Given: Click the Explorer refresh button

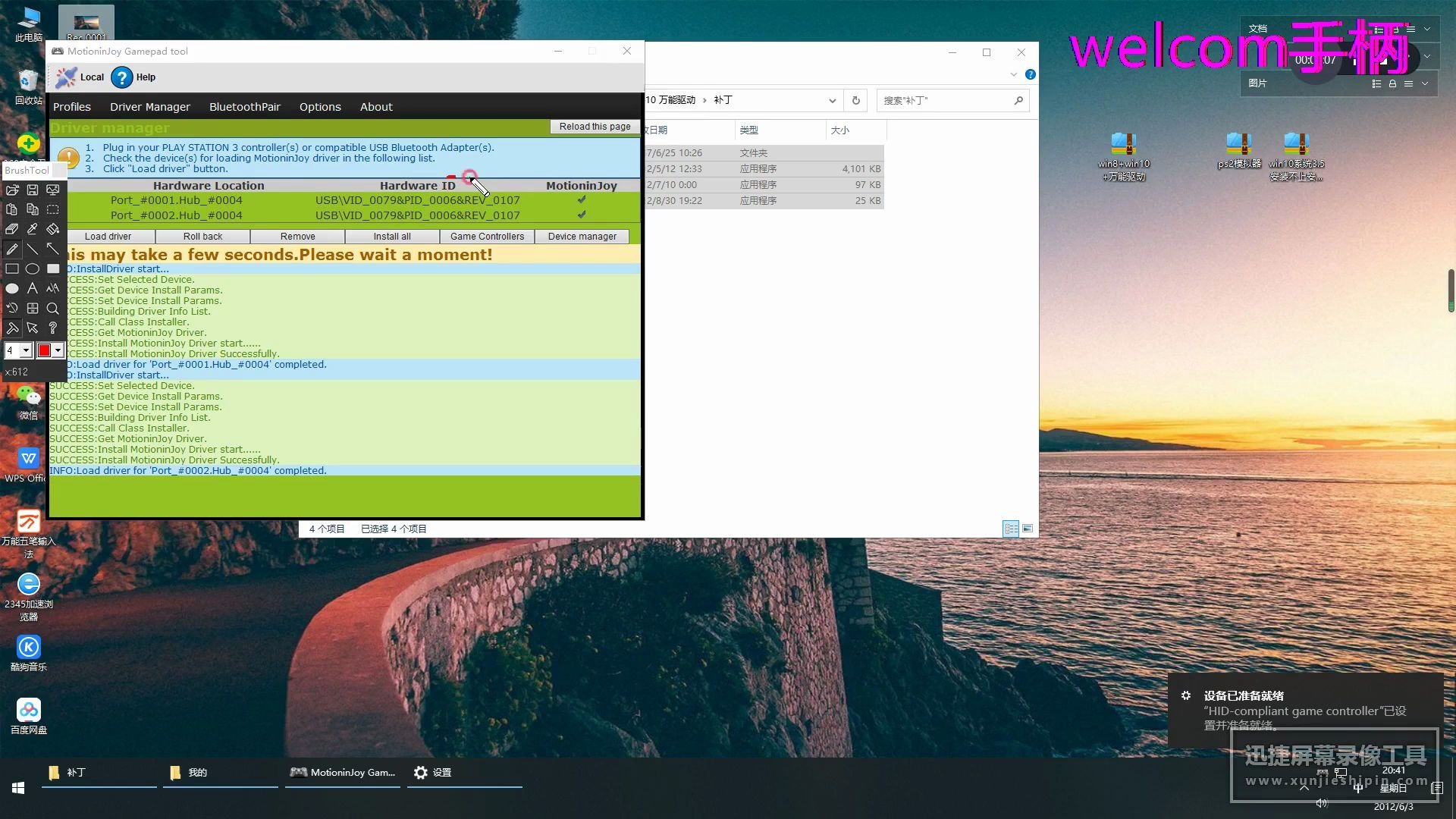Looking at the screenshot, I should (x=856, y=100).
